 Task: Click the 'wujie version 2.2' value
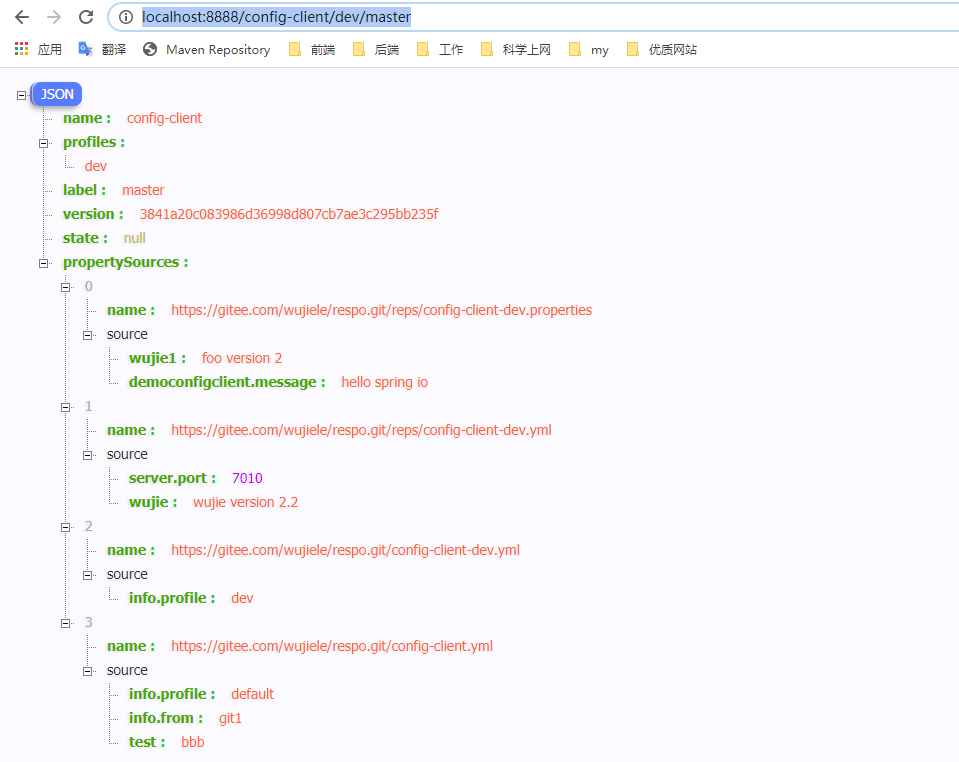tap(246, 502)
